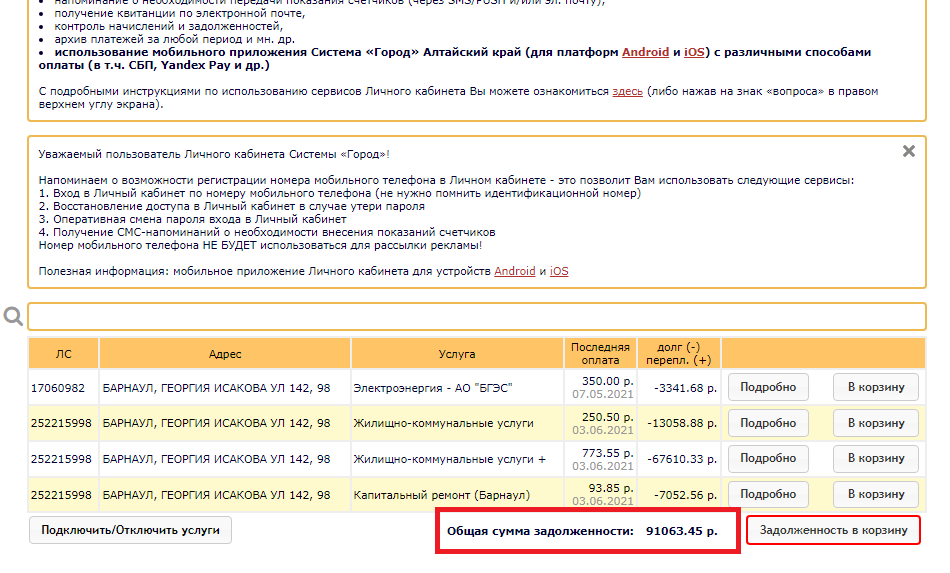950x573 pixels.
Task: Click the 'ЛС' column header
Action: pos(63,354)
